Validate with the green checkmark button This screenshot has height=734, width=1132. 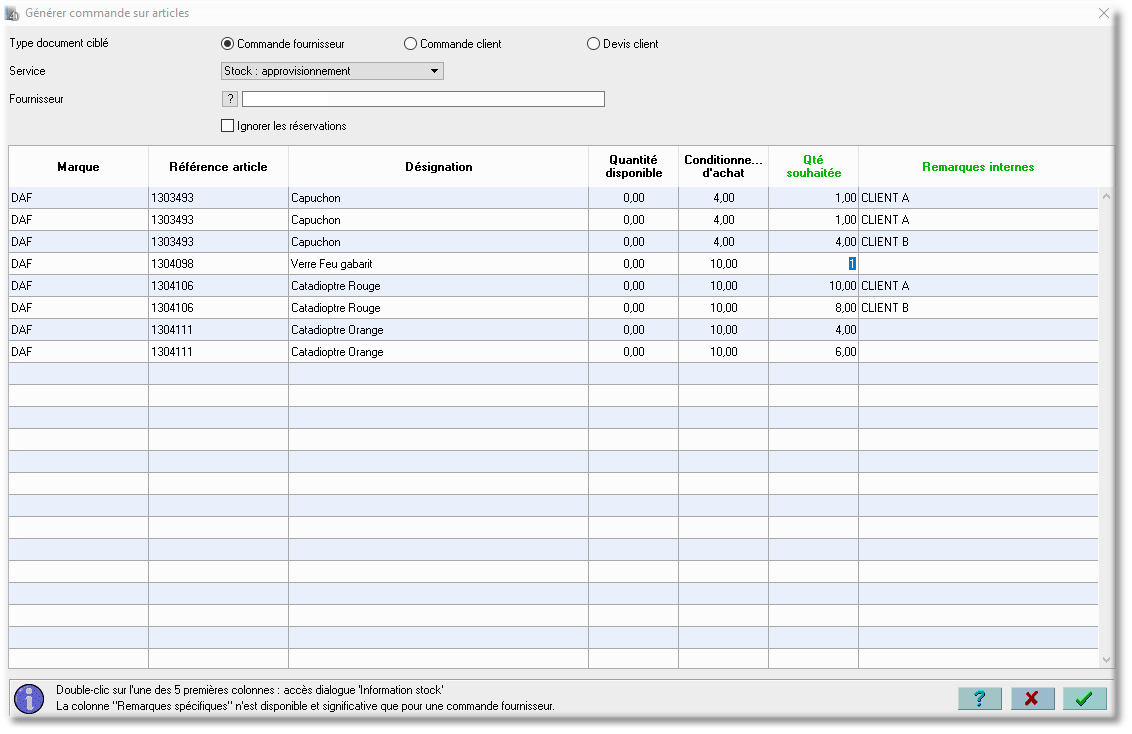(1084, 699)
